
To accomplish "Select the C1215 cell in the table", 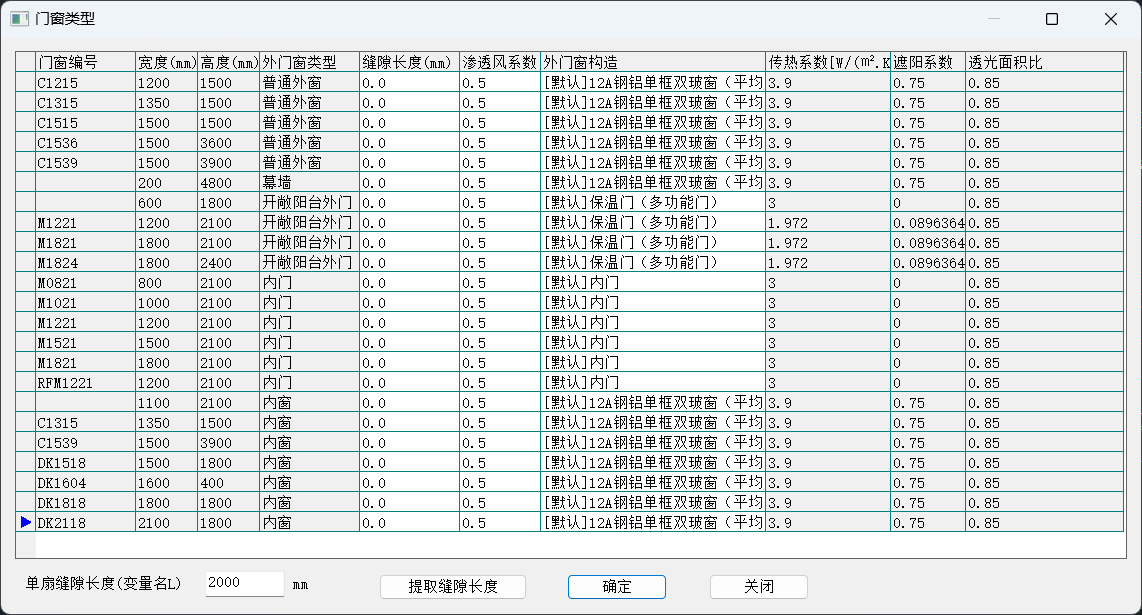I will pos(85,83).
